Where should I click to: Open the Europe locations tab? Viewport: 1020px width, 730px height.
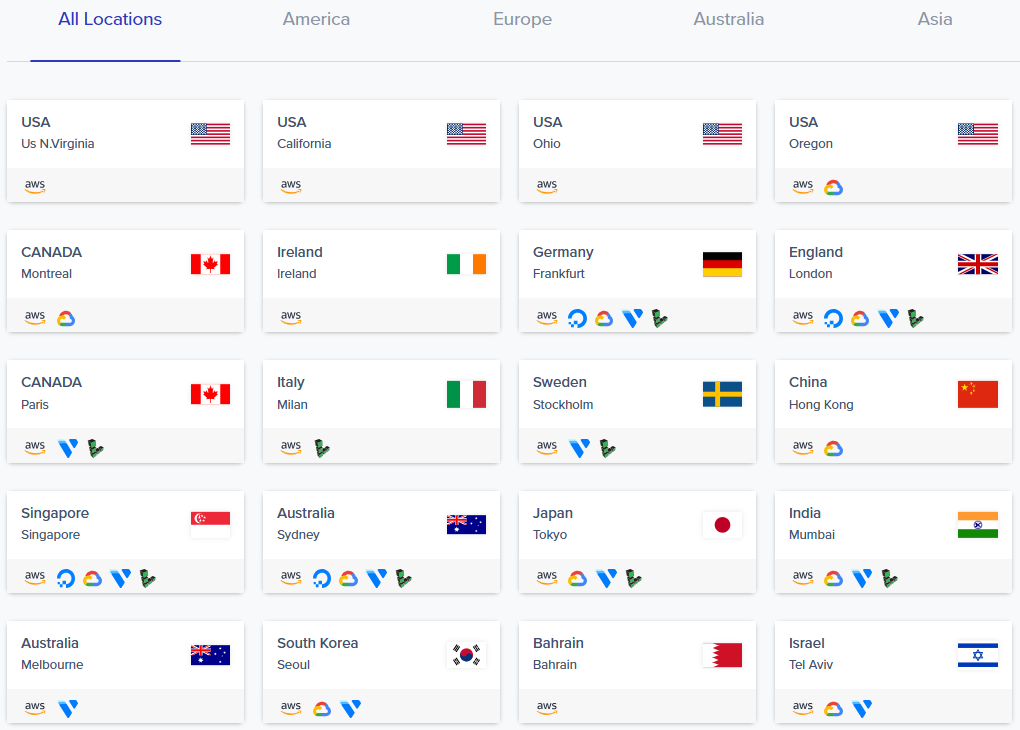[522, 20]
